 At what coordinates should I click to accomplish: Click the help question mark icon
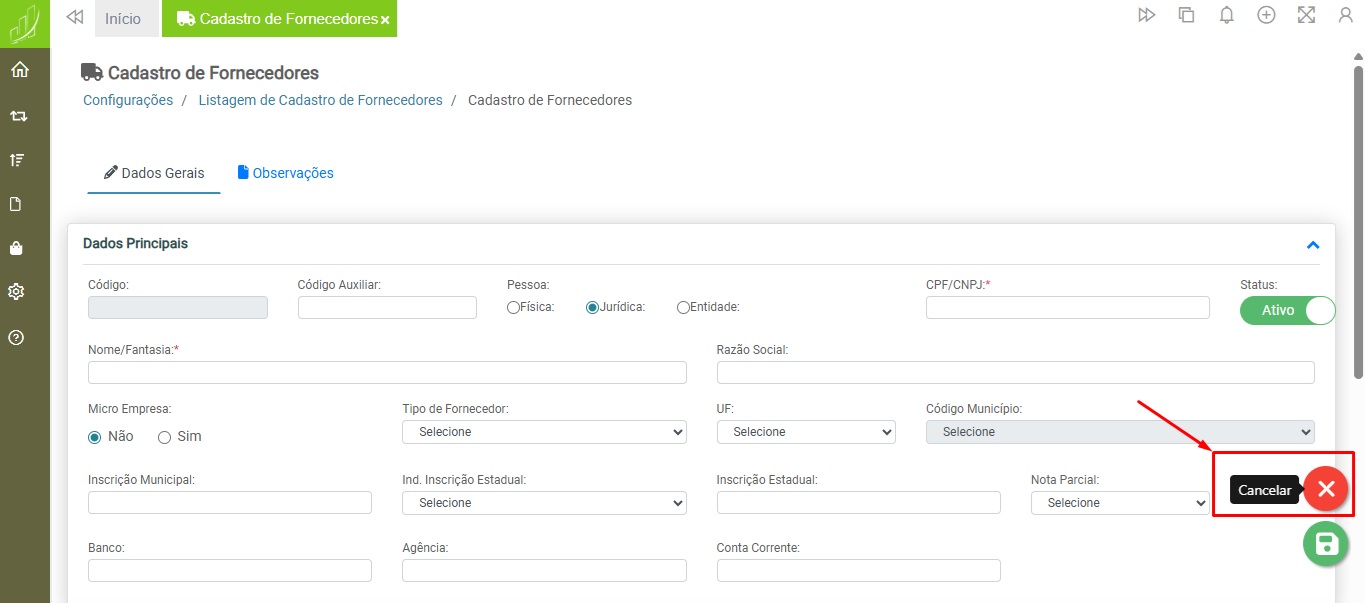tap(16, 337)
